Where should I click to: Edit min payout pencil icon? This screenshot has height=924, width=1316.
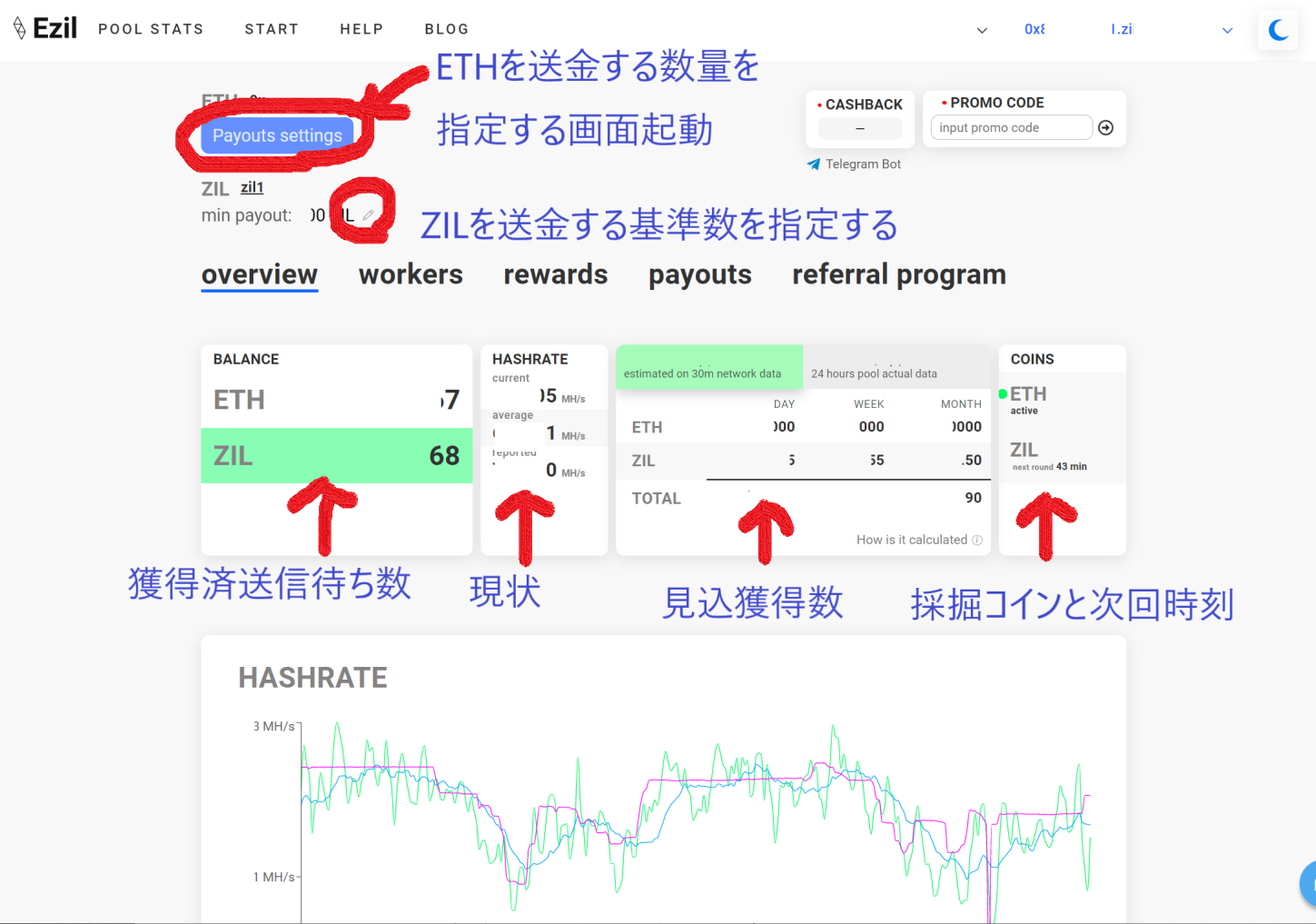[x=368, y=215]
